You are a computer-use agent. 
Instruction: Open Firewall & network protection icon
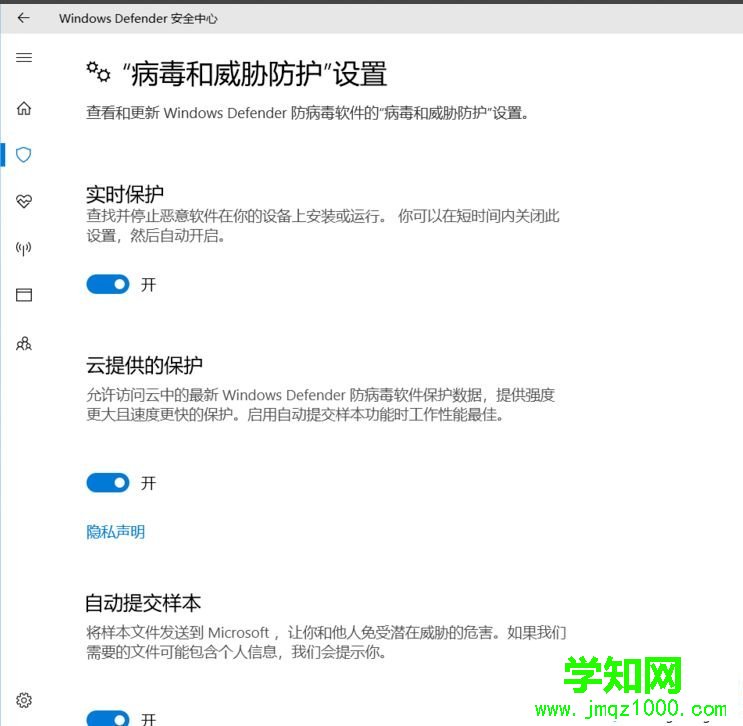24,248
